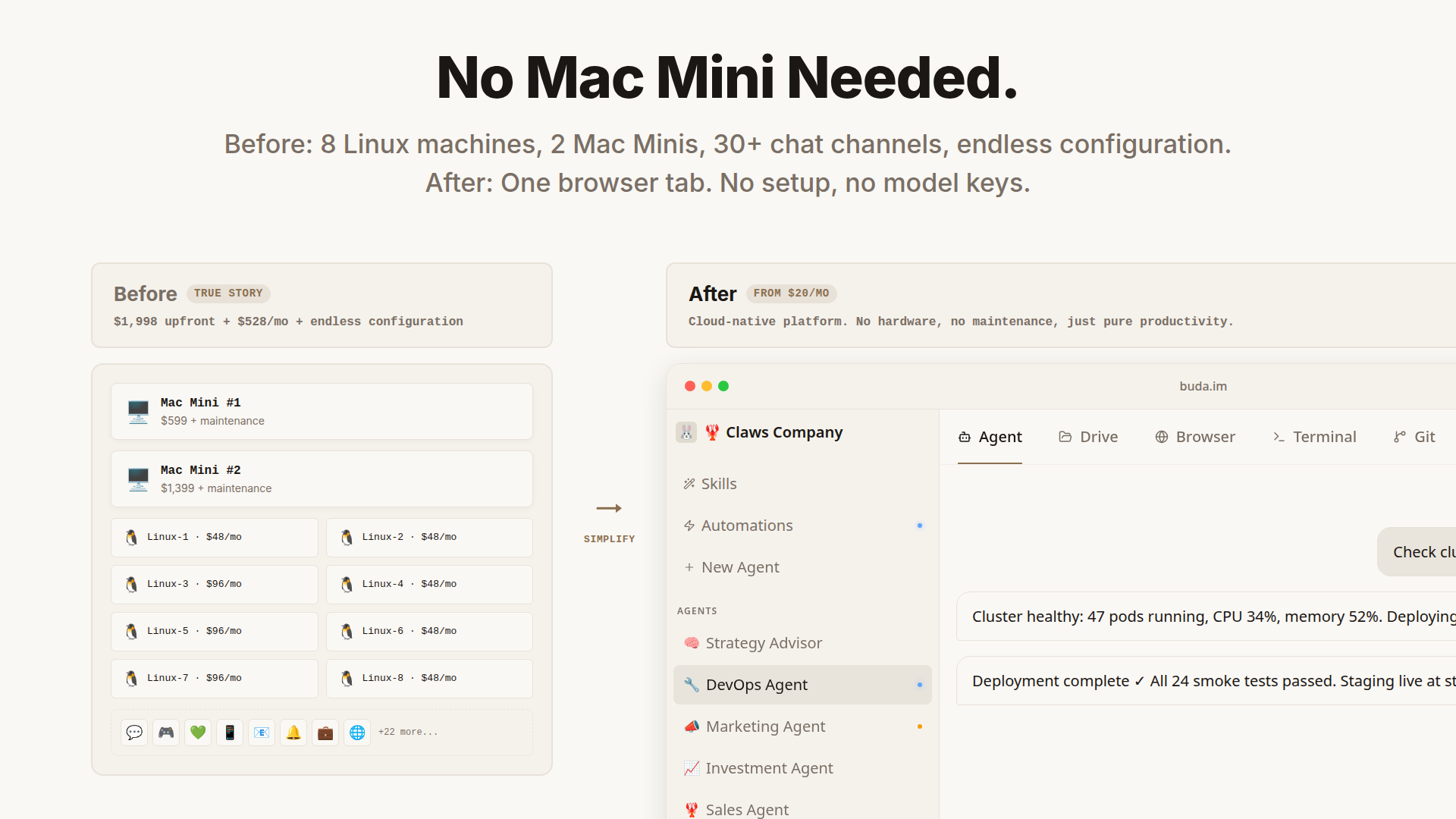Click the +22 more channels text
The image size is (1456, 819).
coord(408,733)
